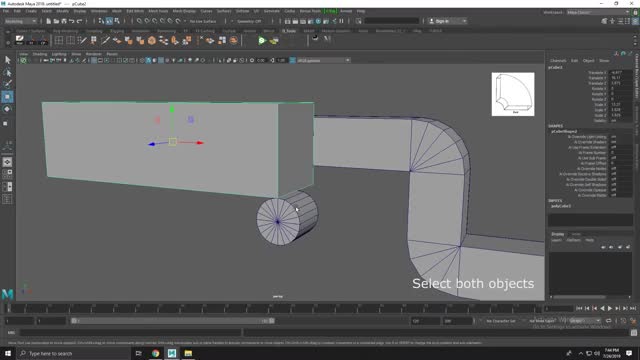The height and width of the screenshot is (360, 640).
Task: Open the Sign In dropdown
Action: pyautogui.click(x=447, y=21)
